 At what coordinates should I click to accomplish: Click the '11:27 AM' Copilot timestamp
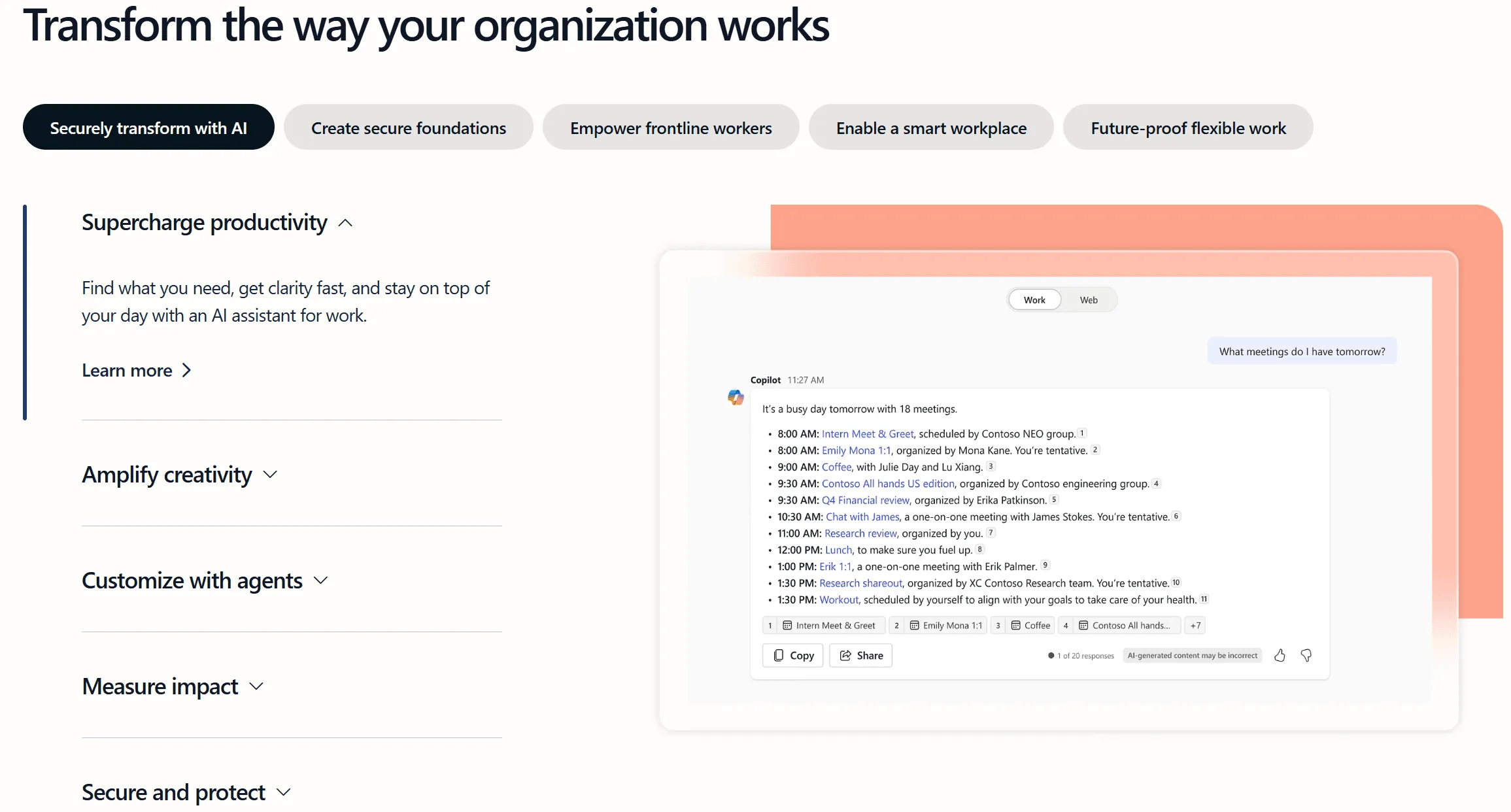tap(806, 380)
